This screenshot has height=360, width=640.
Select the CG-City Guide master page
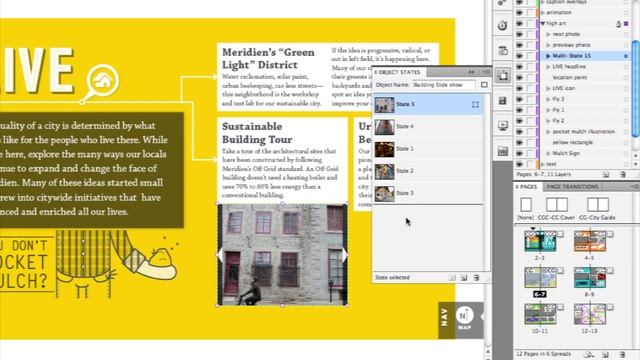click(598, 204)
